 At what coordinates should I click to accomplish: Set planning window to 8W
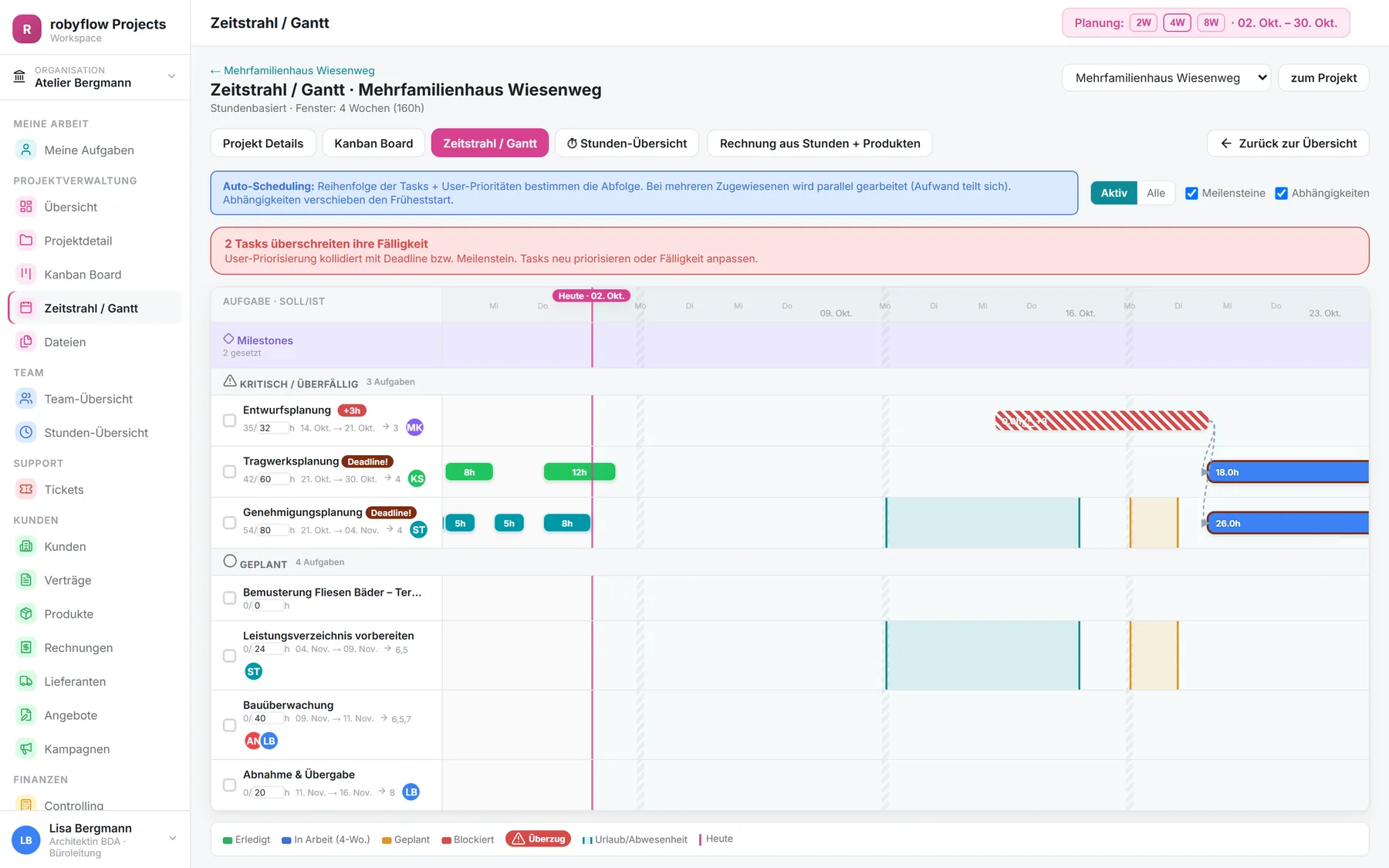click(x=1211, y=23)
